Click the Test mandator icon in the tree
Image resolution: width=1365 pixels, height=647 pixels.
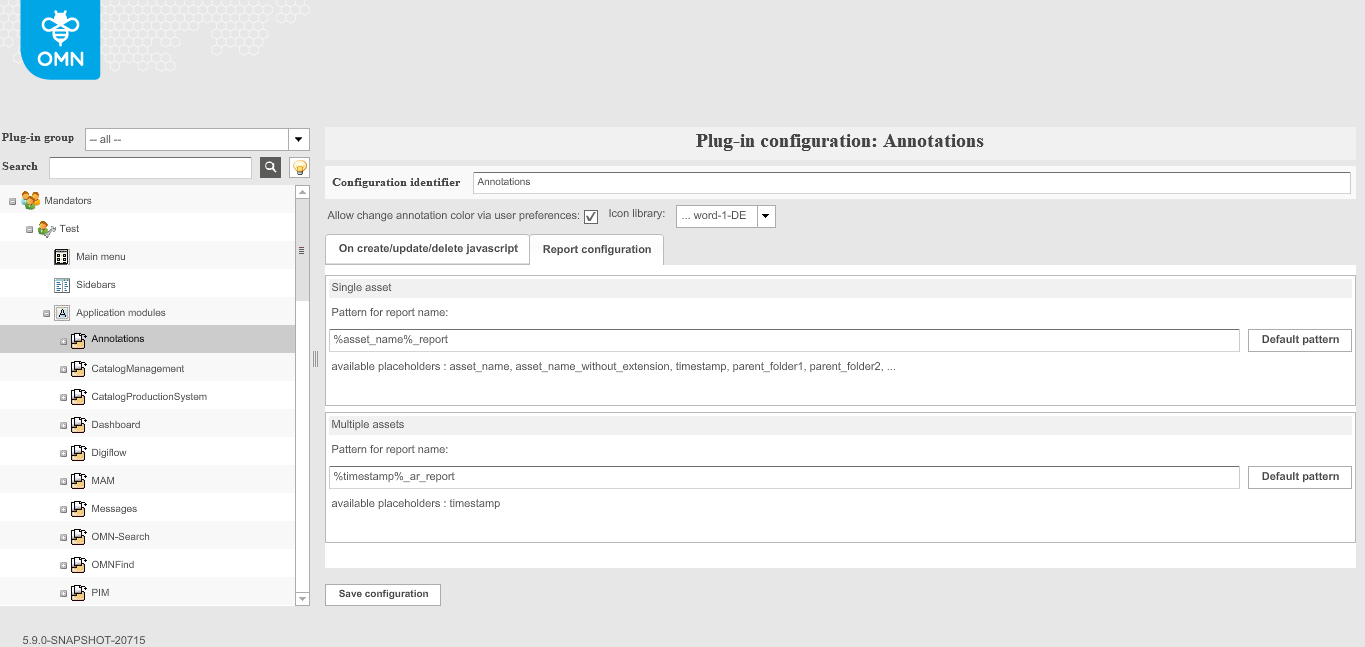46,228
